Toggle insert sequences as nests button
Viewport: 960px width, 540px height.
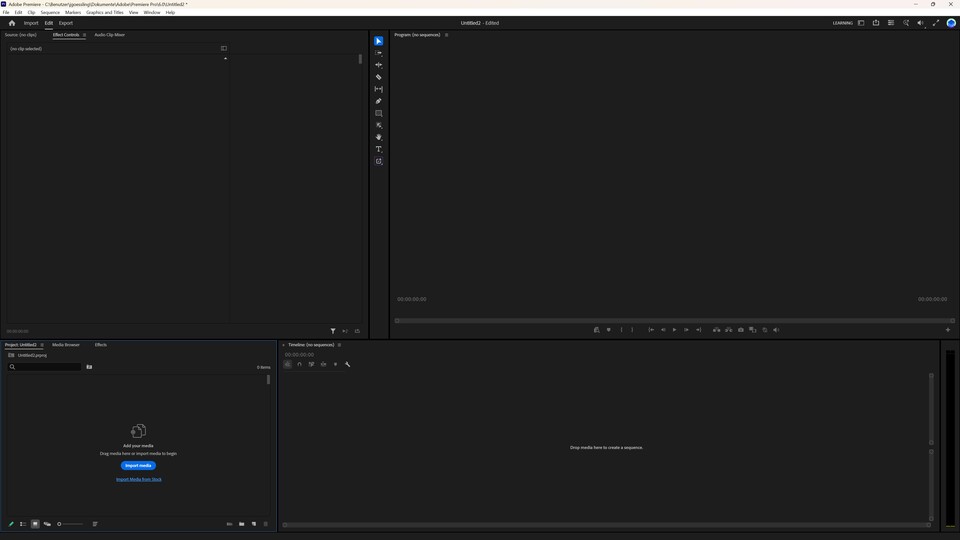[x=288, y=364]
